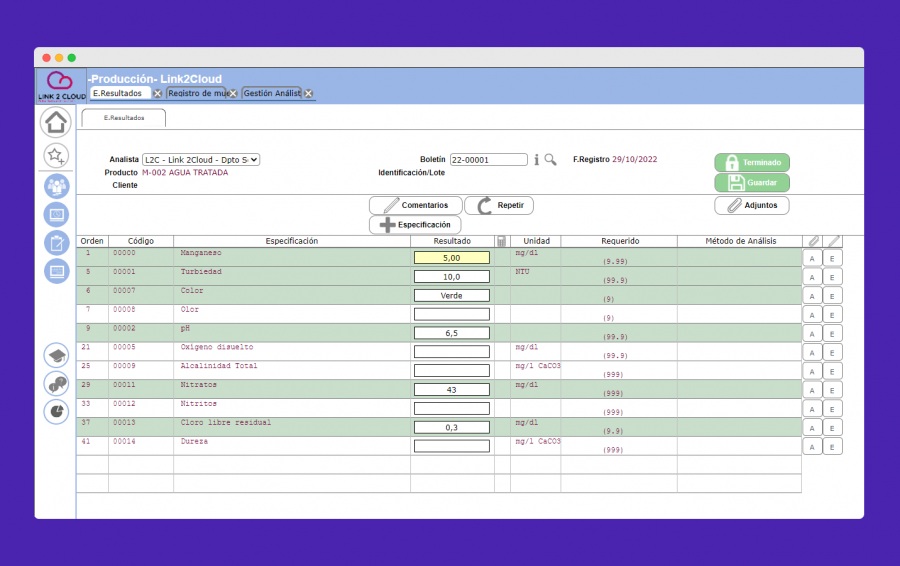Click the pH result field
Viewport: 900px width, 566px height.
pyautogui.click(x=452, y=333)
